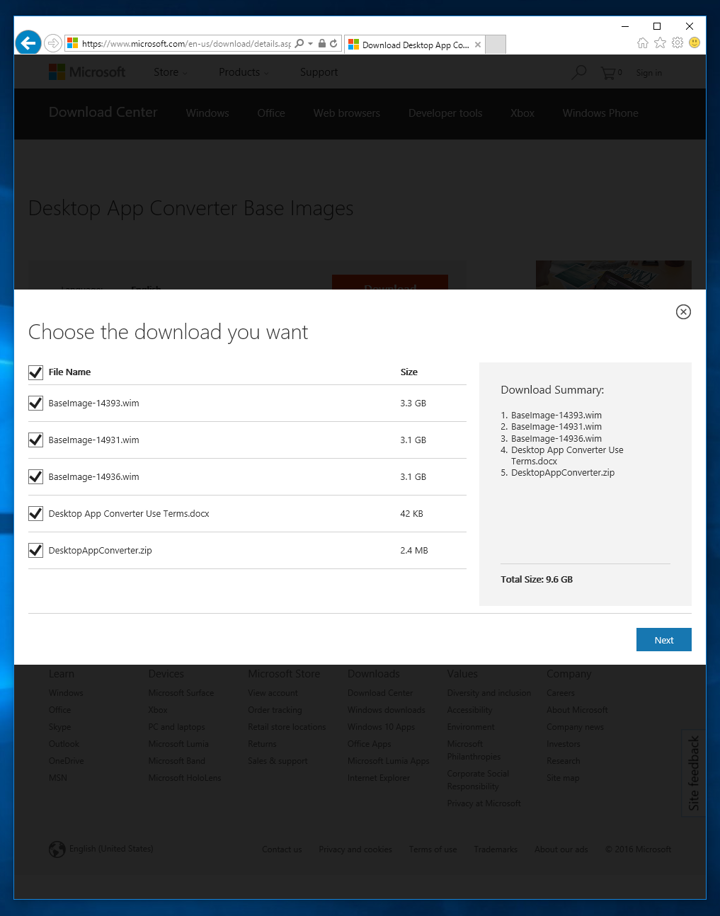Expand the Products menu

tap(244, 72)
